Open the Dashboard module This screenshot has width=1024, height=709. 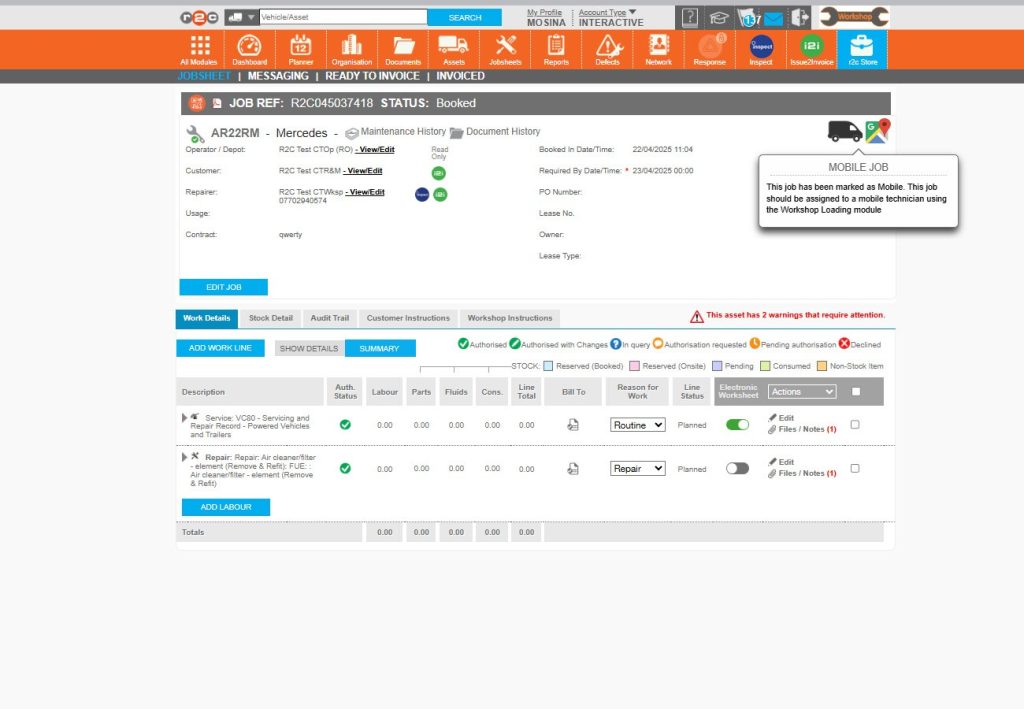(x=248, y=49)
